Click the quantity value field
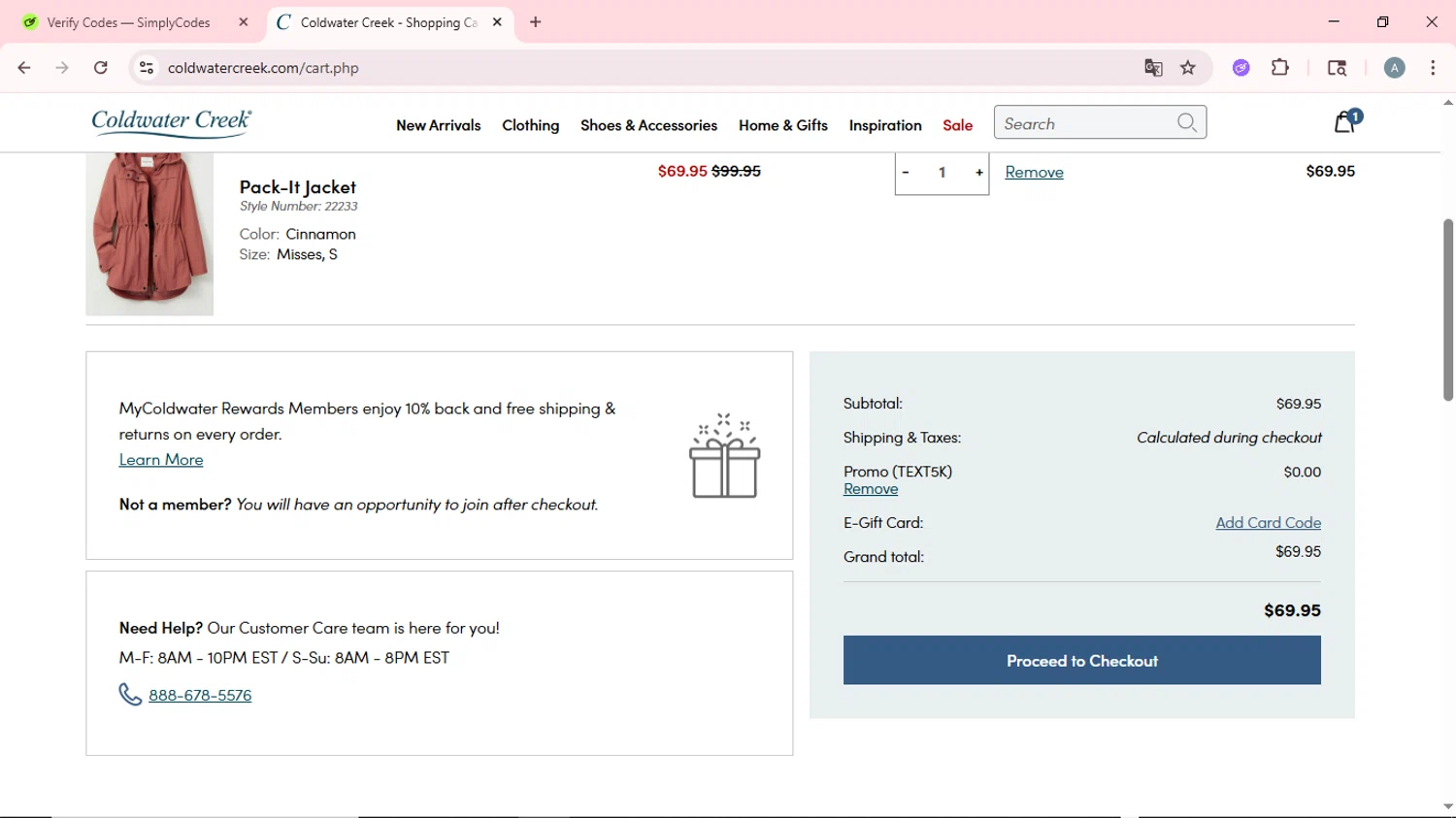 [x=942, y=173]
